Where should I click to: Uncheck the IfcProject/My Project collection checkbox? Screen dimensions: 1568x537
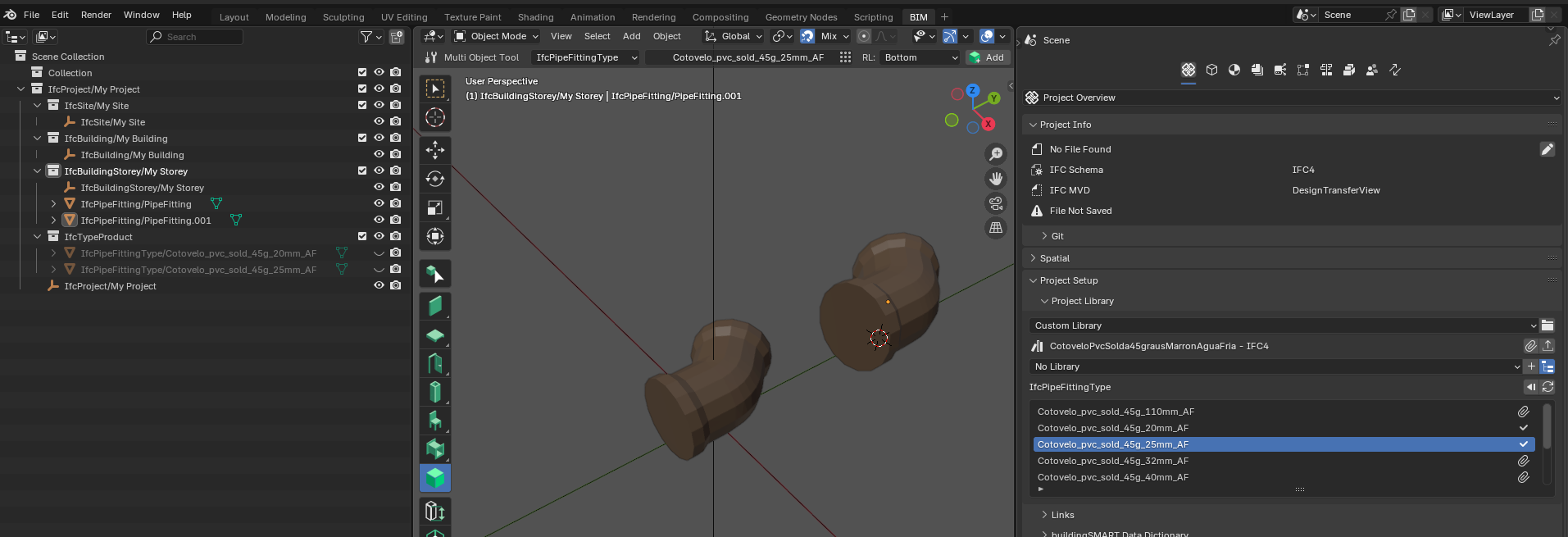pyautogui.click(x=362, y=89)
